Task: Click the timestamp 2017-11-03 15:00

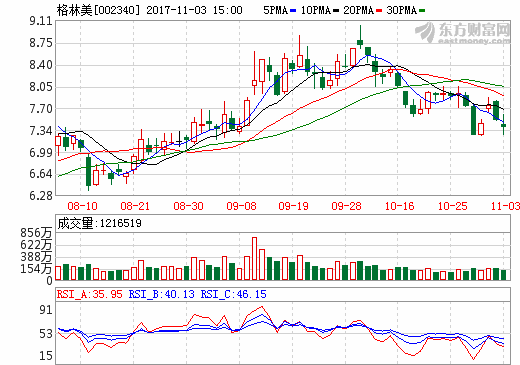Action: point(194,10)
